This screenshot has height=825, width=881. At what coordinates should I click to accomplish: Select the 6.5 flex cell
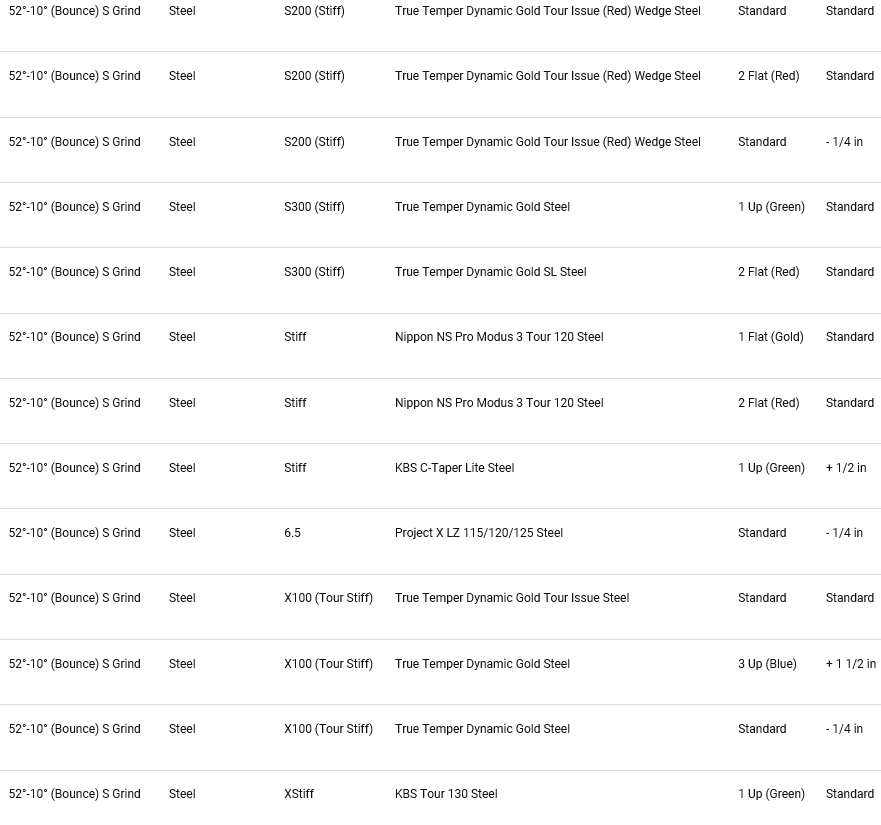pos(292,533)
